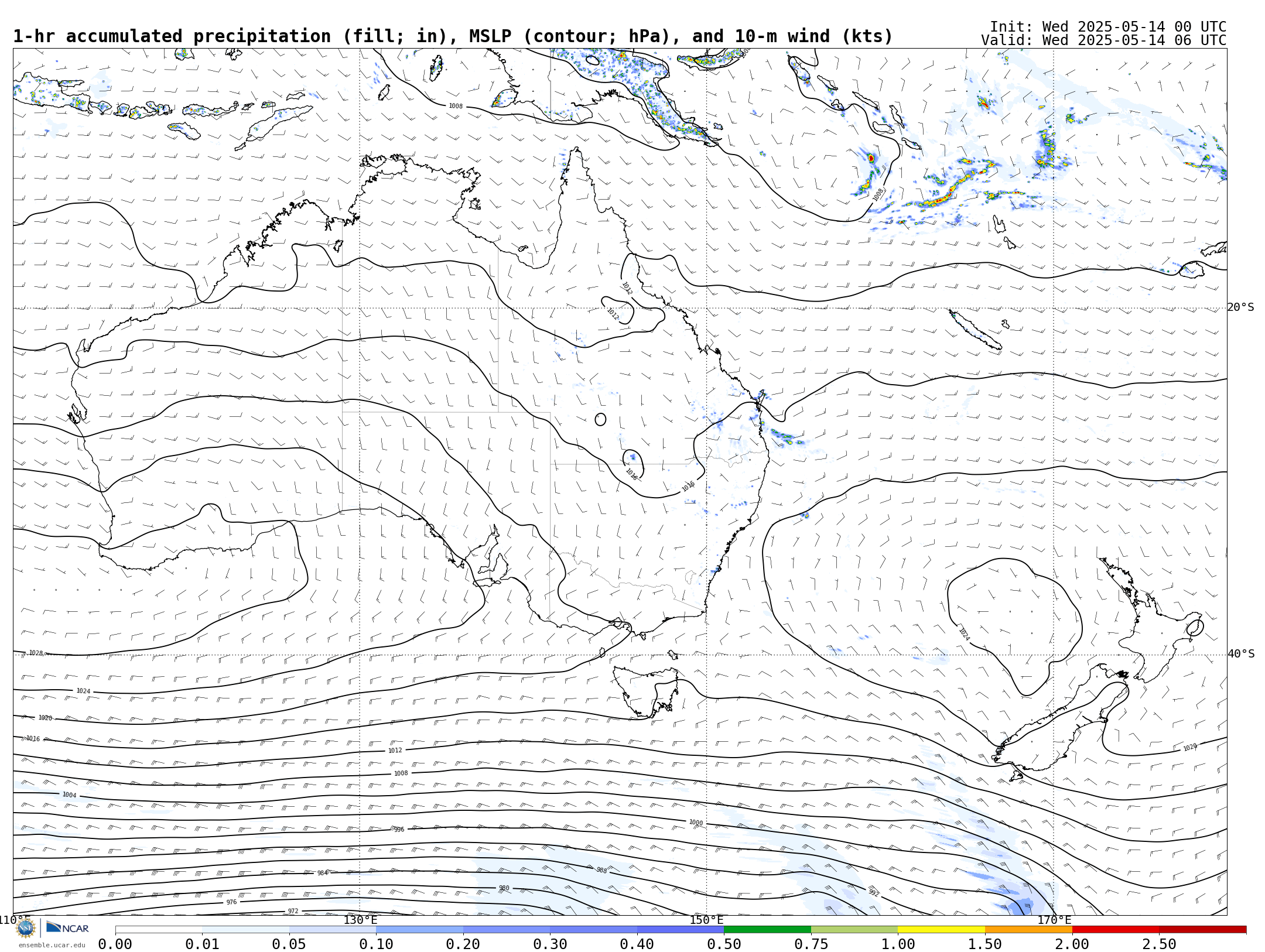
Task: Click the 1.50 colorbar tick label
Action: tap(985, 944)
